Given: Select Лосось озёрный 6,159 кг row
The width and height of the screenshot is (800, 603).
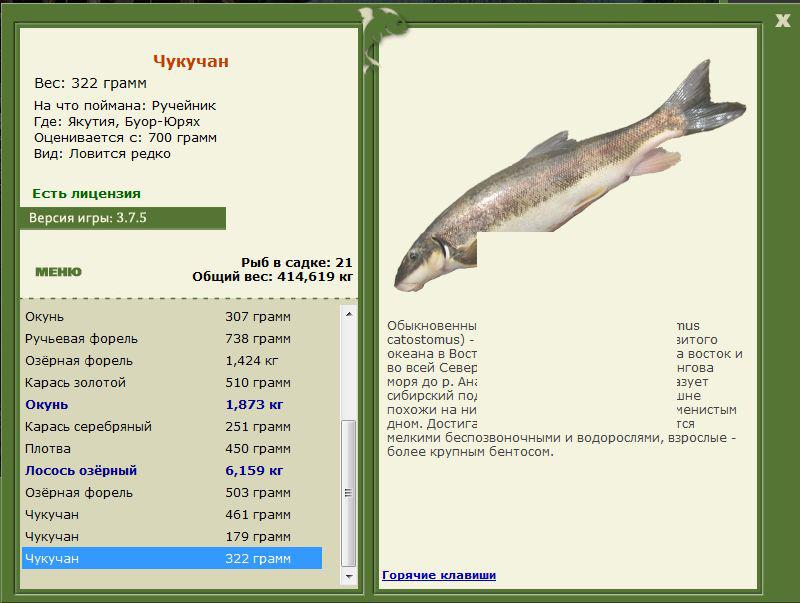Looking at the screenshot, I should pos(172,471).
